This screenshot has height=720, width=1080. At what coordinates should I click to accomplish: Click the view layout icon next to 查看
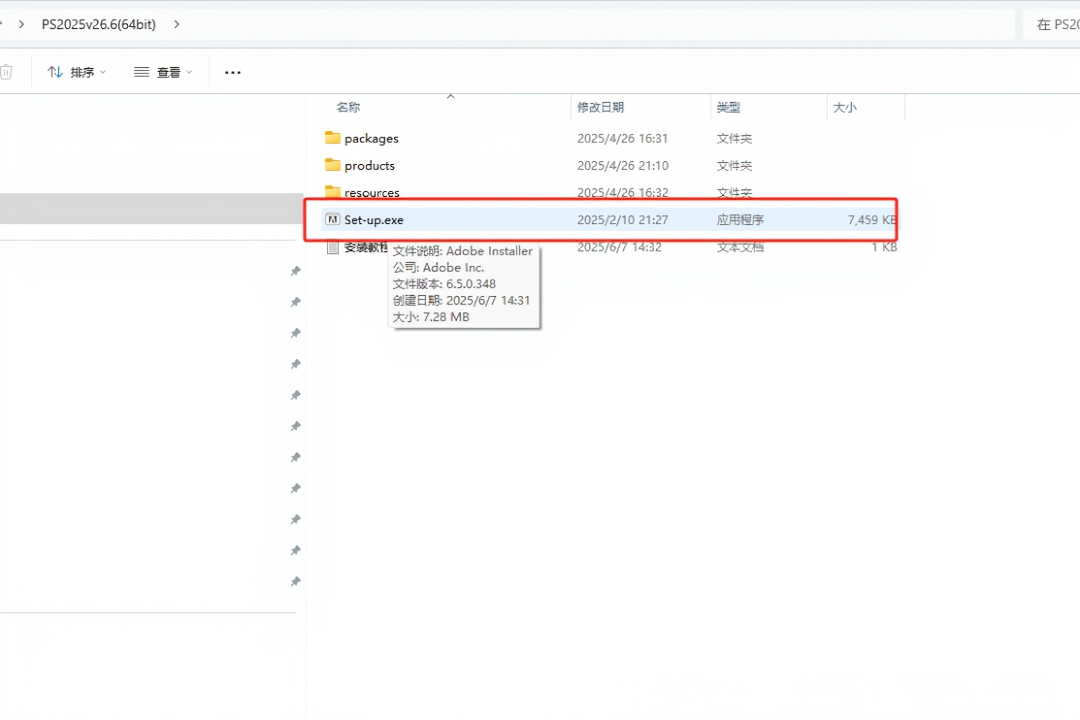pos(140,71)
